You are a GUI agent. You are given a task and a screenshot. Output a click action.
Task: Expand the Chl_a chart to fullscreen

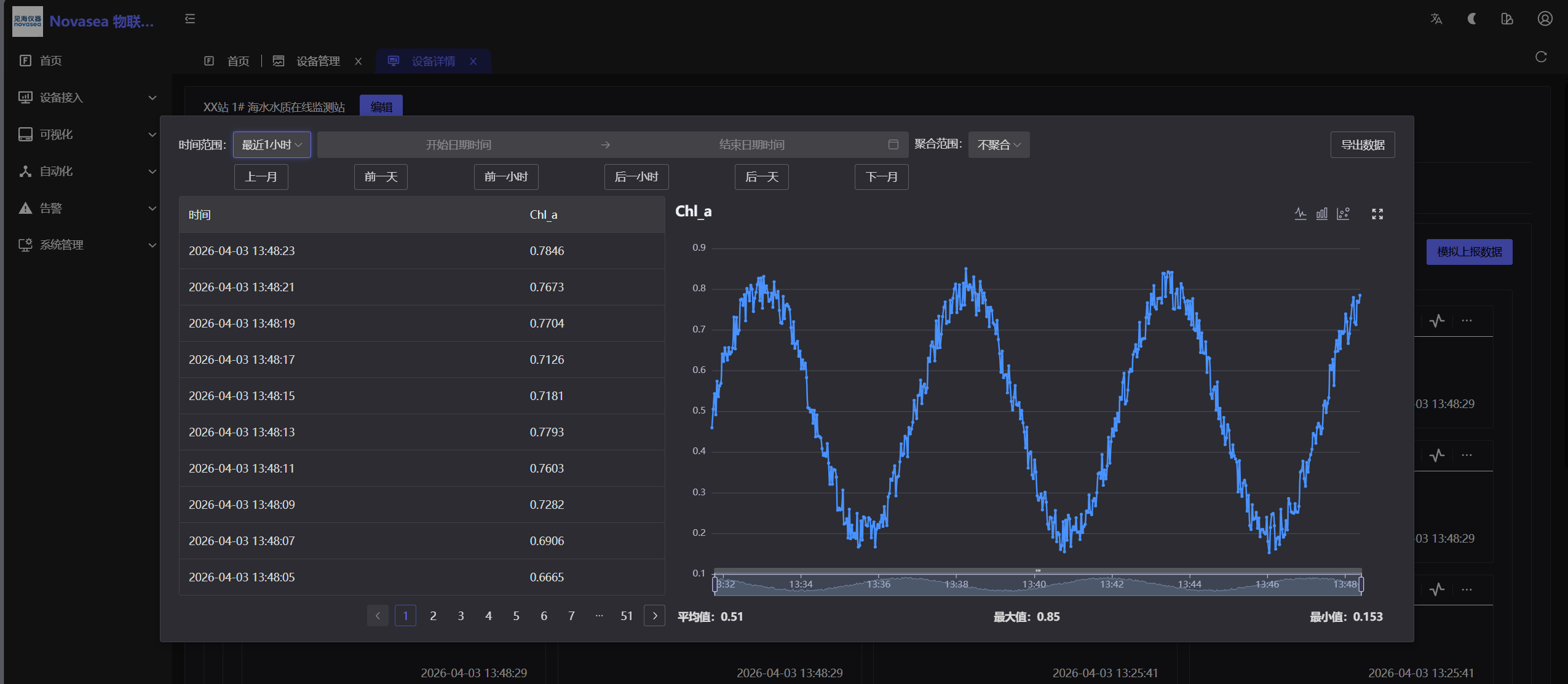click(x=1377, y=213)
